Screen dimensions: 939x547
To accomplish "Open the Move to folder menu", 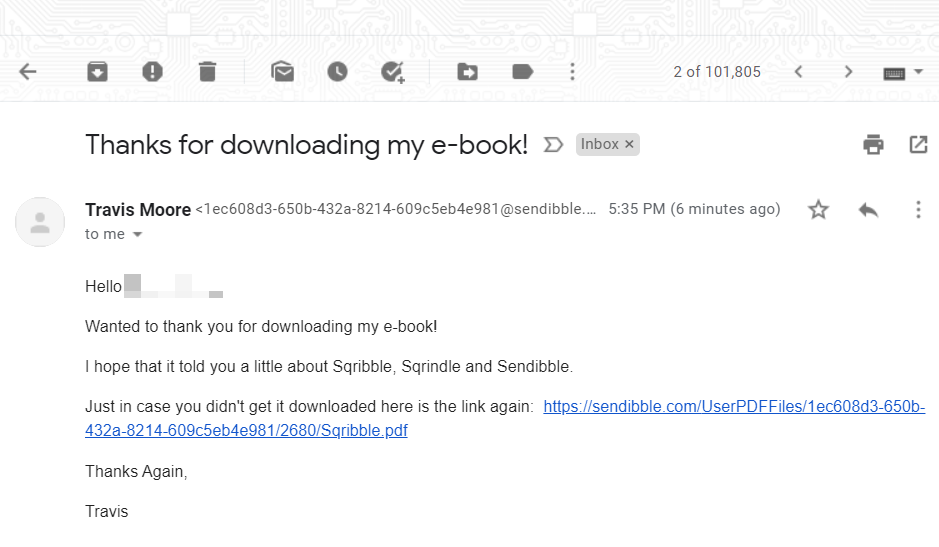I will 467,72.
